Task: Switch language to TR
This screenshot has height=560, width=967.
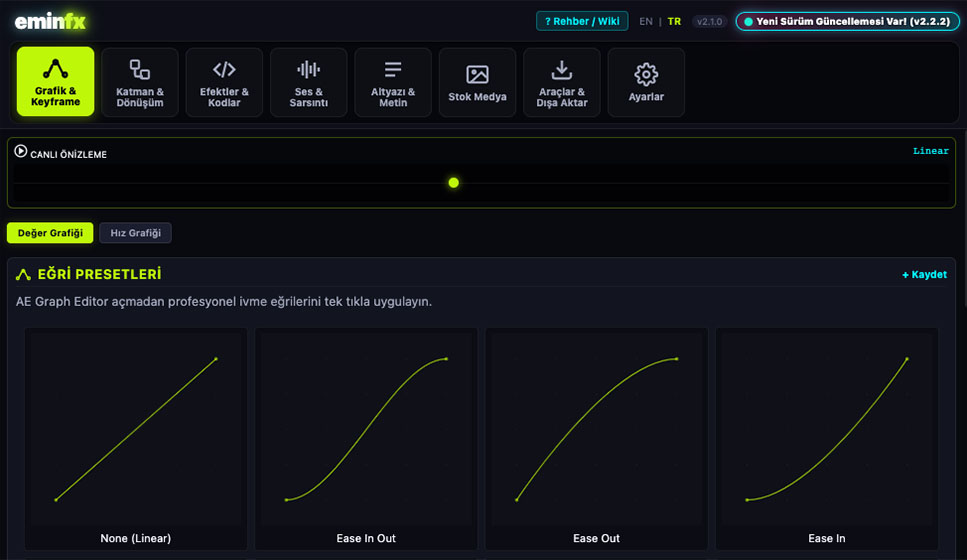Action: pos(674,22)
